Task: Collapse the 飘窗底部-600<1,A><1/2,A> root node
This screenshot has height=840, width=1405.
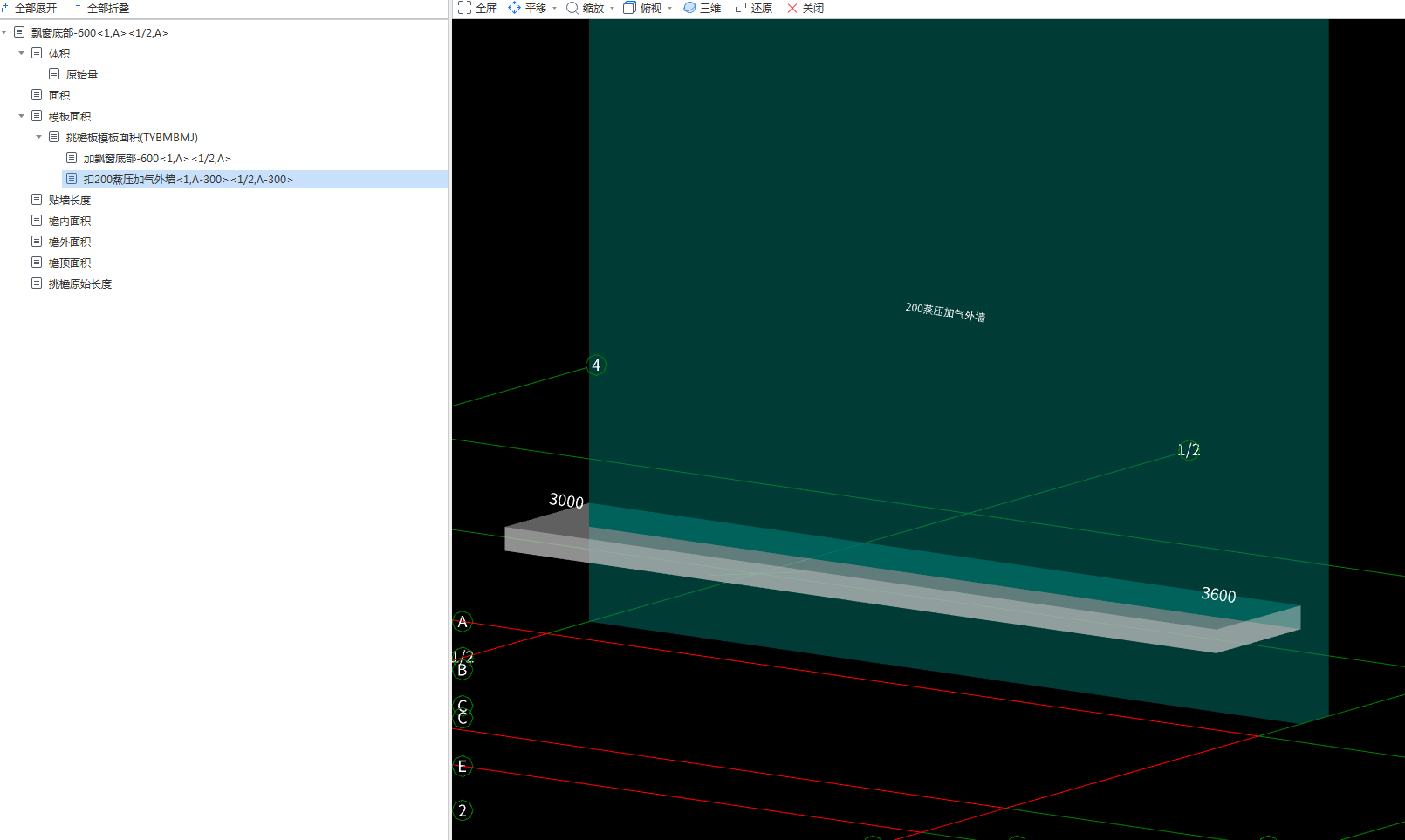Action: coord(4,32)
